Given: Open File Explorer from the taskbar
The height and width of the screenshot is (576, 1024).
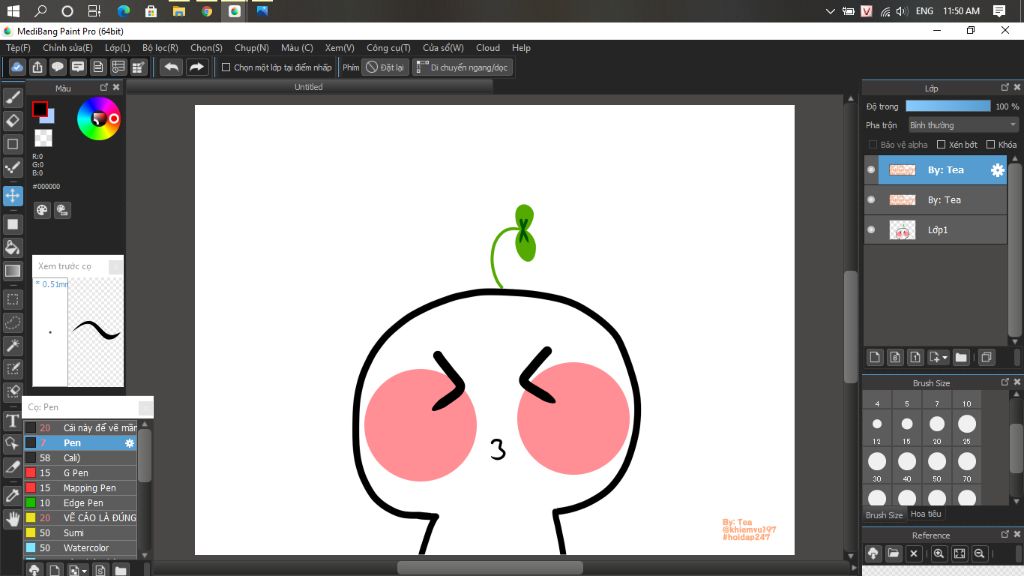Looking at the screenshot, I should pyautogui.click(x=178, y=11).
